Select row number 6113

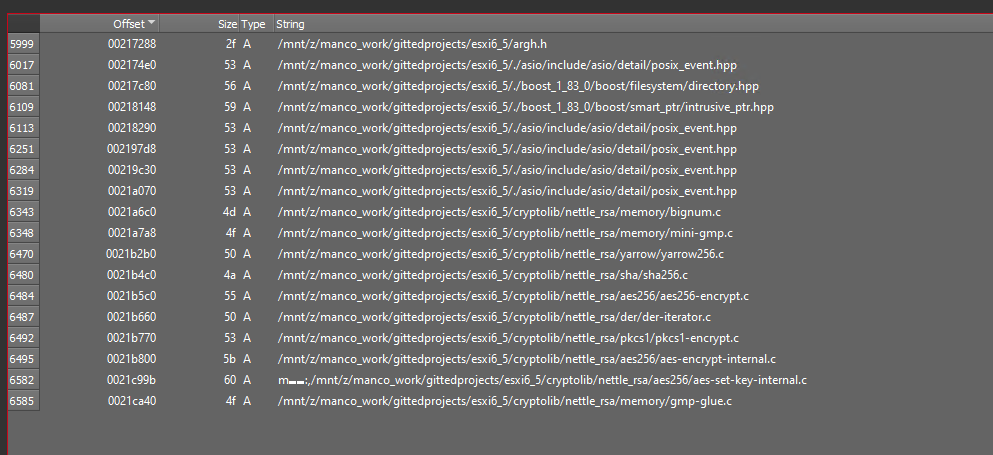[23, 128]
